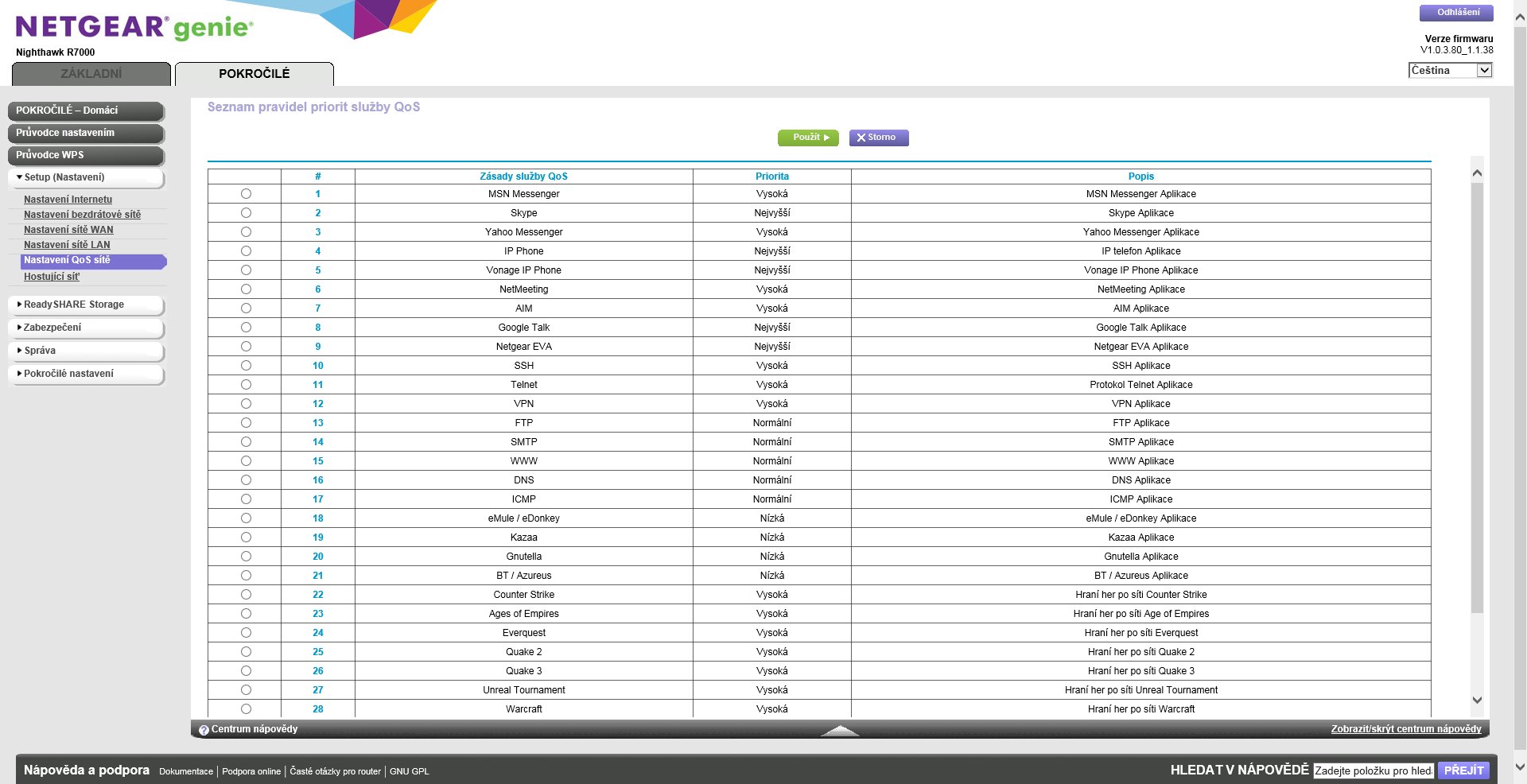Image resolution: width=1527 pixels, height=784 pixels.
Task: Collapse the Setup (Nastavení) section
Action: tap(87, 177)
